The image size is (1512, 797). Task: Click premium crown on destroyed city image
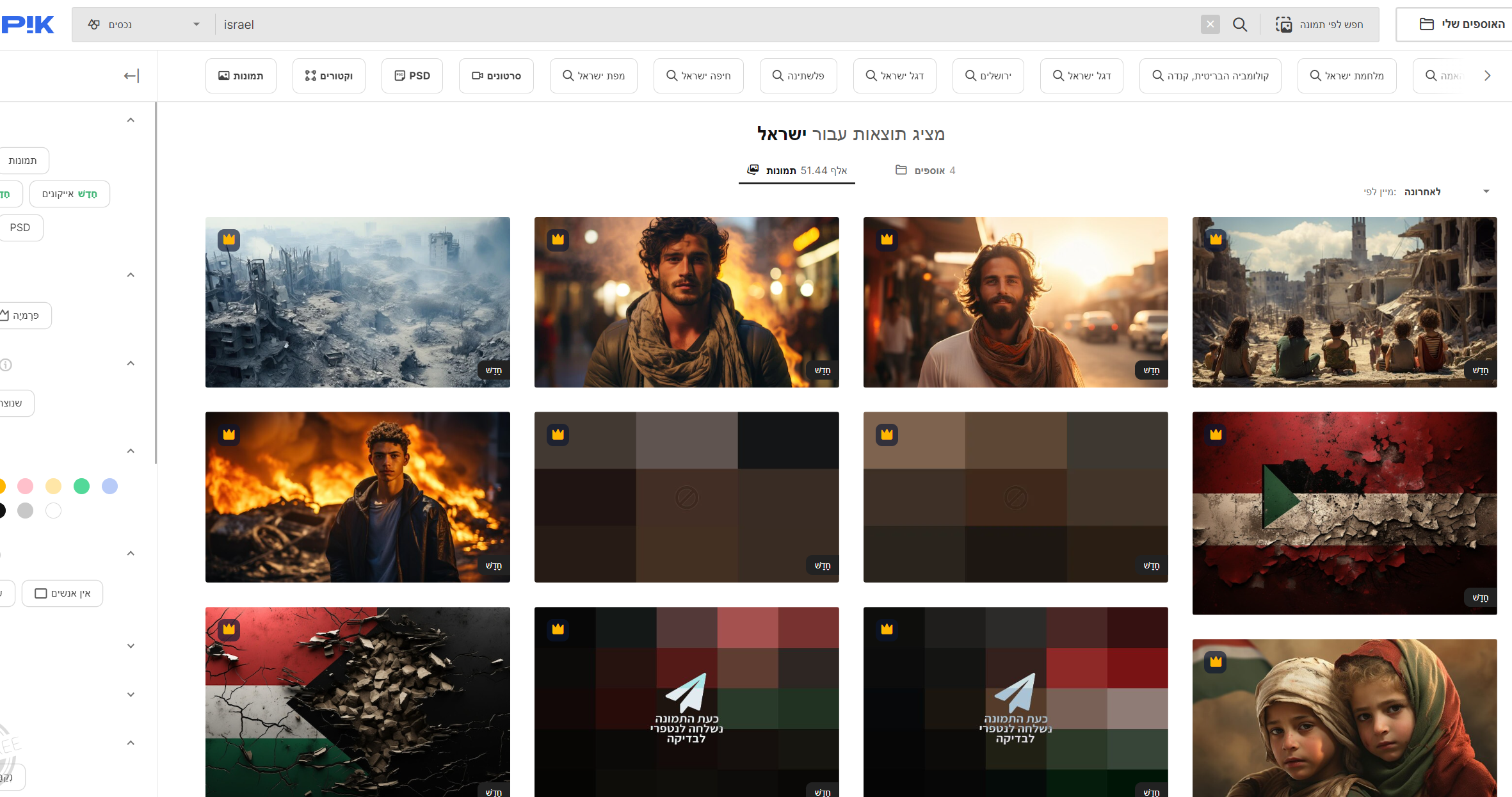click(x=229, y=239)
